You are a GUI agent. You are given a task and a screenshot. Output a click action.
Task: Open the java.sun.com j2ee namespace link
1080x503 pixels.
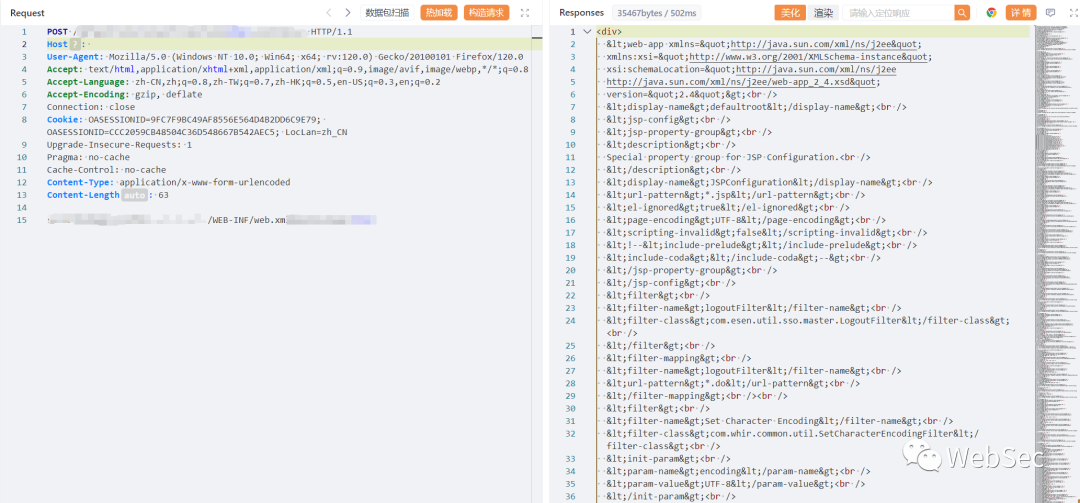825,45
